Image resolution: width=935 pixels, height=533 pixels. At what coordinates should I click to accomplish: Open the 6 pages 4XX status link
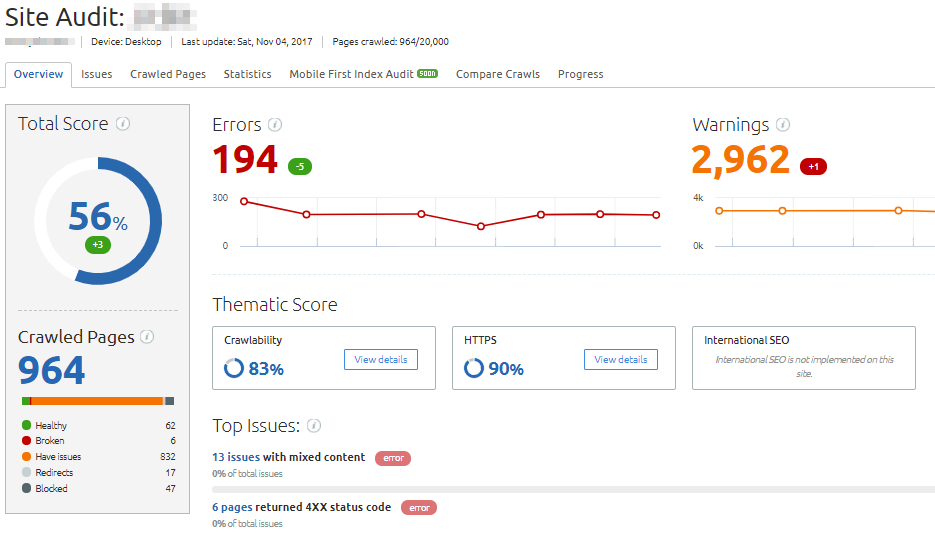tap(232, 507)
